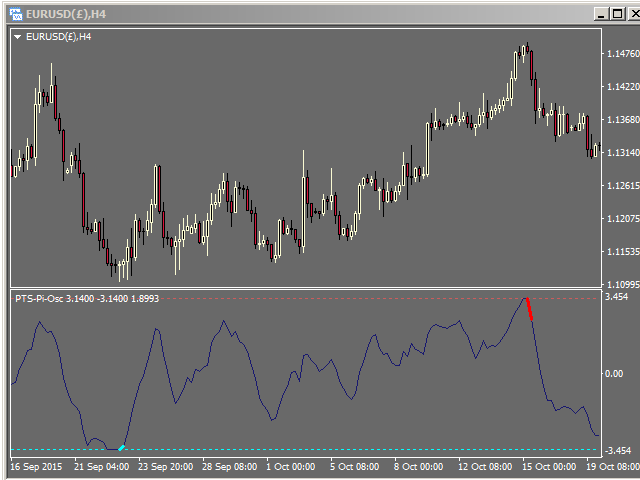The image size is (640, 480).
Task: Click the 12 Oct 08:00 time label
Action: [x=485, y=467]
